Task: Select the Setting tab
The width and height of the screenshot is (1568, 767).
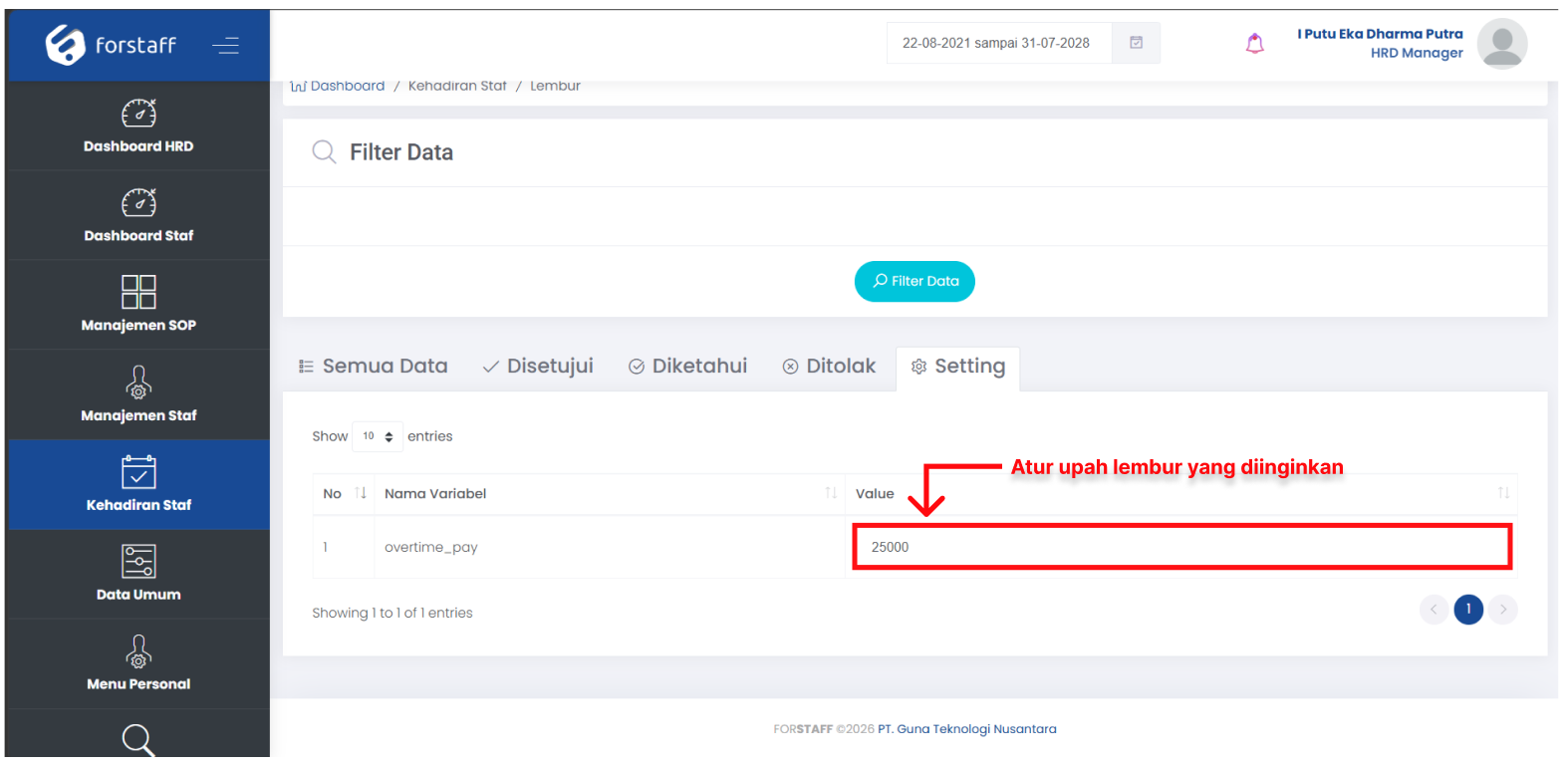Action: pyautogui.click(x=958, y=367)
